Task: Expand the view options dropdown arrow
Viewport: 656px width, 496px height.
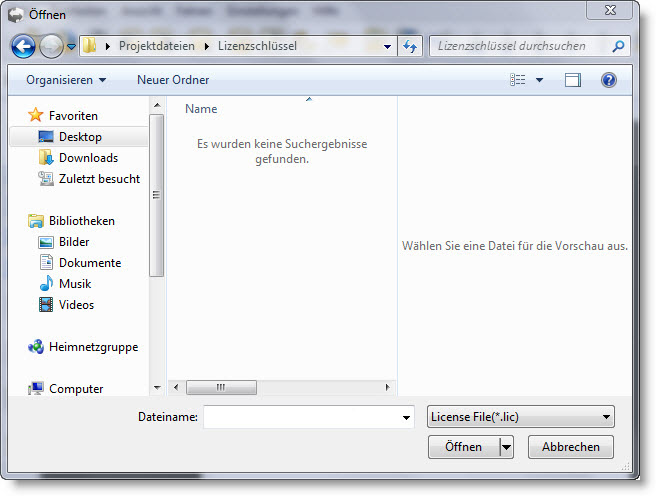Action: pos(540,80)
